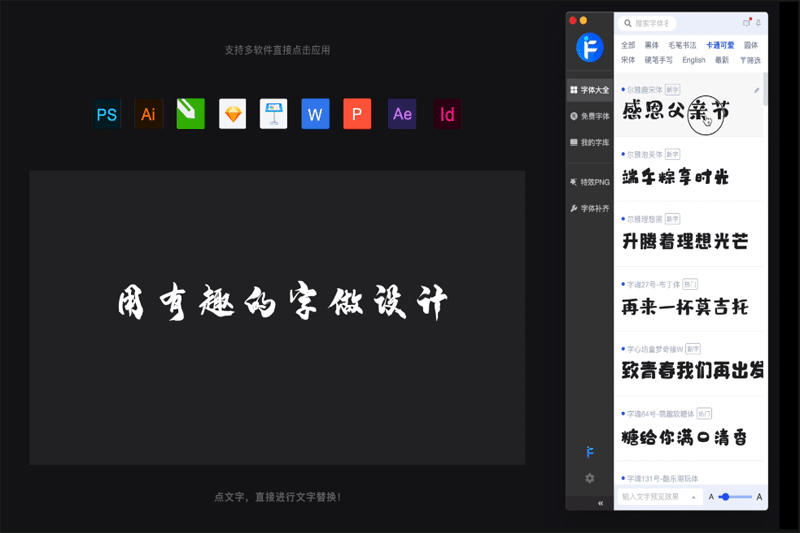Click the Keynote presentation app icon
The width and height of the screenshot is (800, 533).
273,114
